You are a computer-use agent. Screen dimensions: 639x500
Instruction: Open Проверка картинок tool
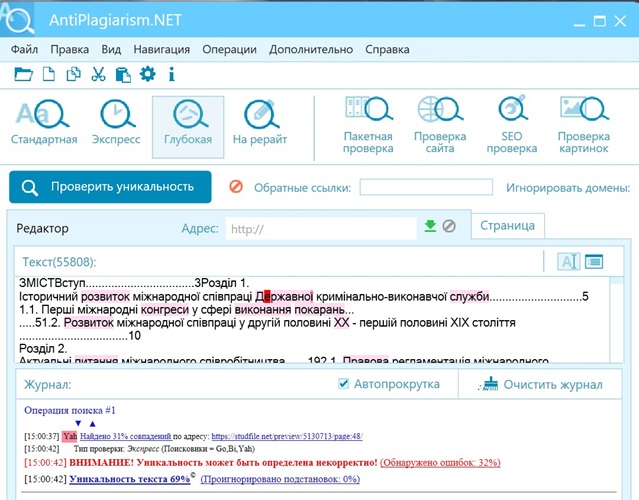click(x=584, y=125)
